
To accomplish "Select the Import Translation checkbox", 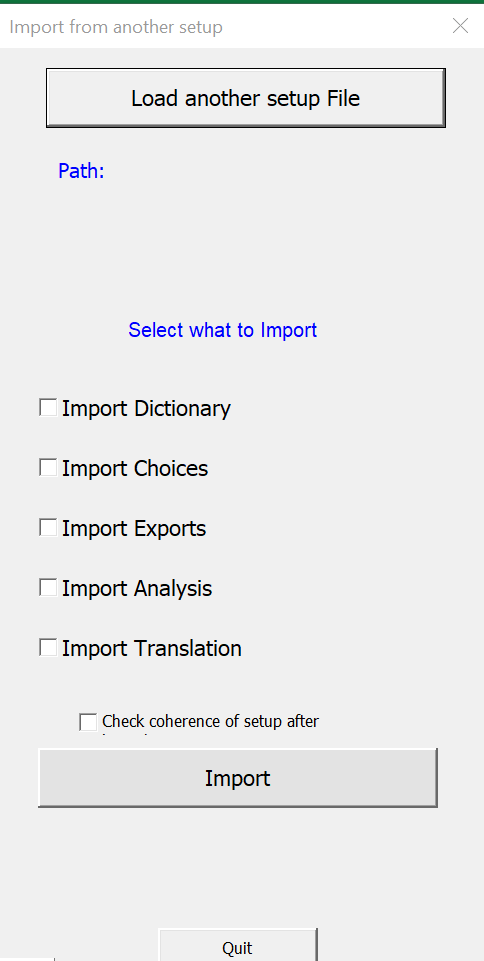I will (x=48, y=648).
